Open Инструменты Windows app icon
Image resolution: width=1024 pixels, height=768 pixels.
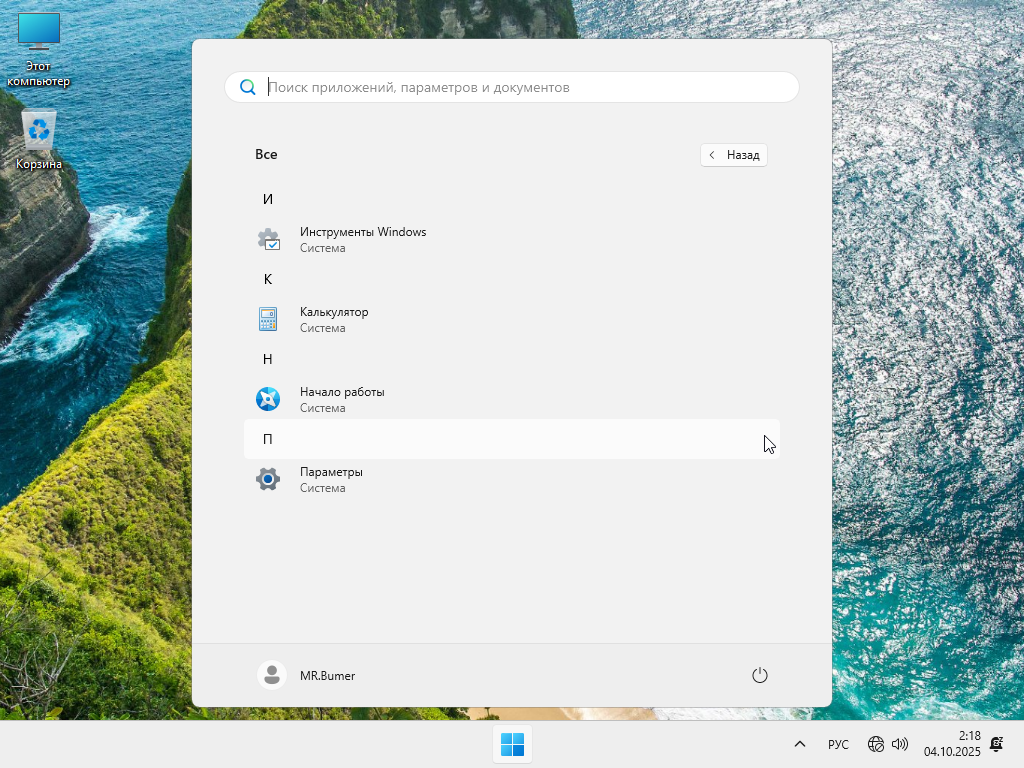tap(268, 240)
